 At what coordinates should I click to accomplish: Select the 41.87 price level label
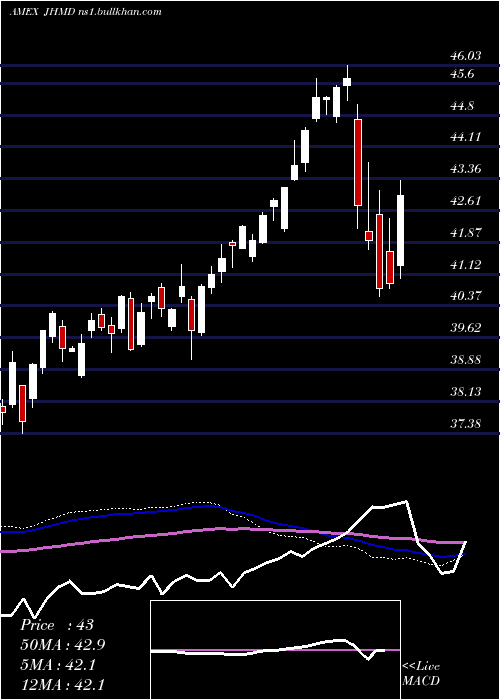[466, 233]
